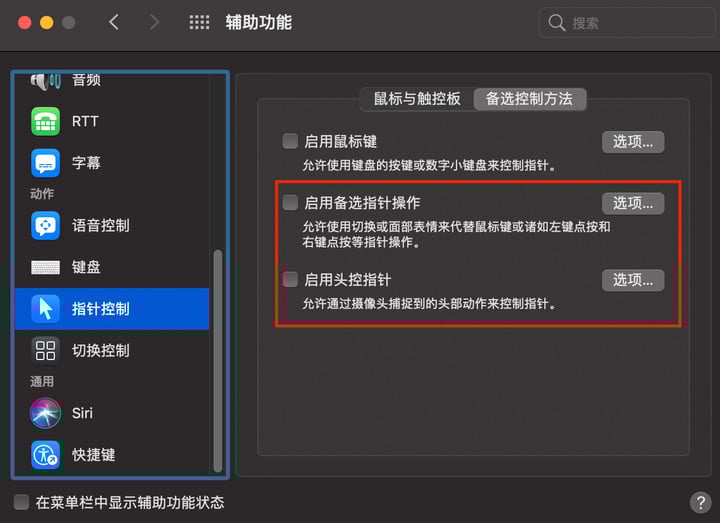Check 在菜单栏中显示辅助功能状态 checkbox
Viewport: 720px width, 523px height.
click(x=21, y=502)
